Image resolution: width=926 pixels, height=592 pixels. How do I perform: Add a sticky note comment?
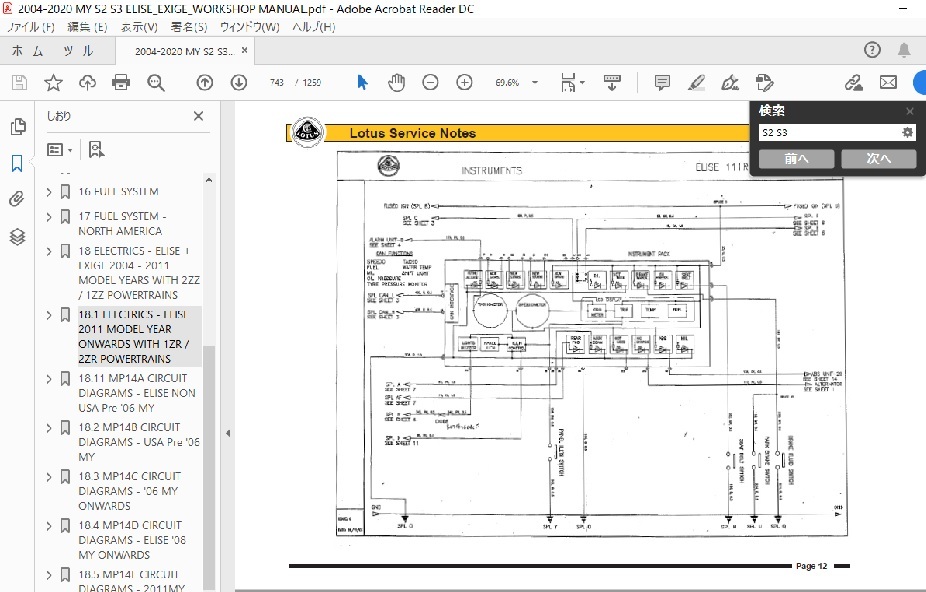point(662,83)
